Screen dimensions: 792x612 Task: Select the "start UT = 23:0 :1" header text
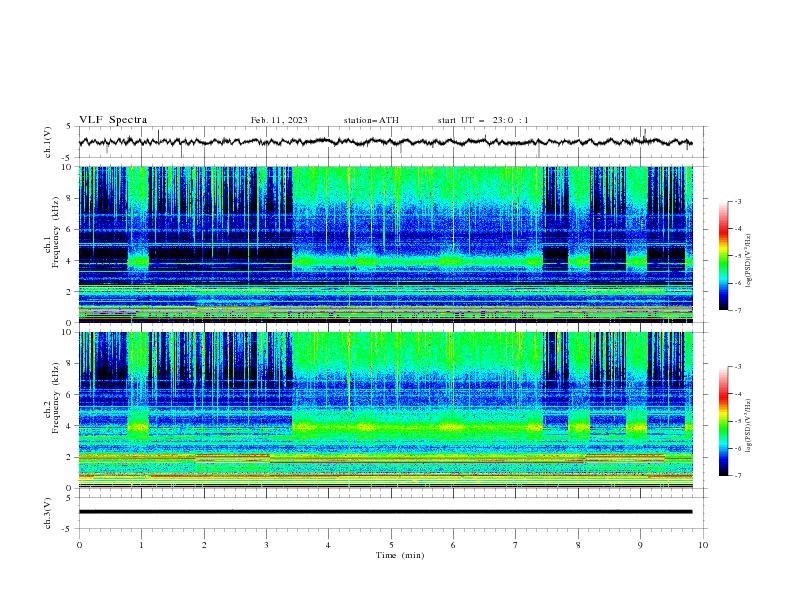point(483,120)
